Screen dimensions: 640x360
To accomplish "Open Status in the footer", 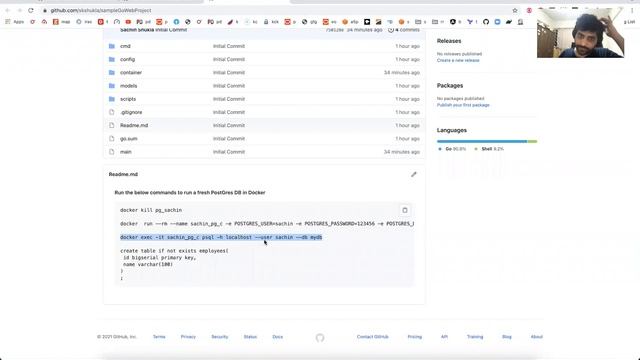I will 250,337.
